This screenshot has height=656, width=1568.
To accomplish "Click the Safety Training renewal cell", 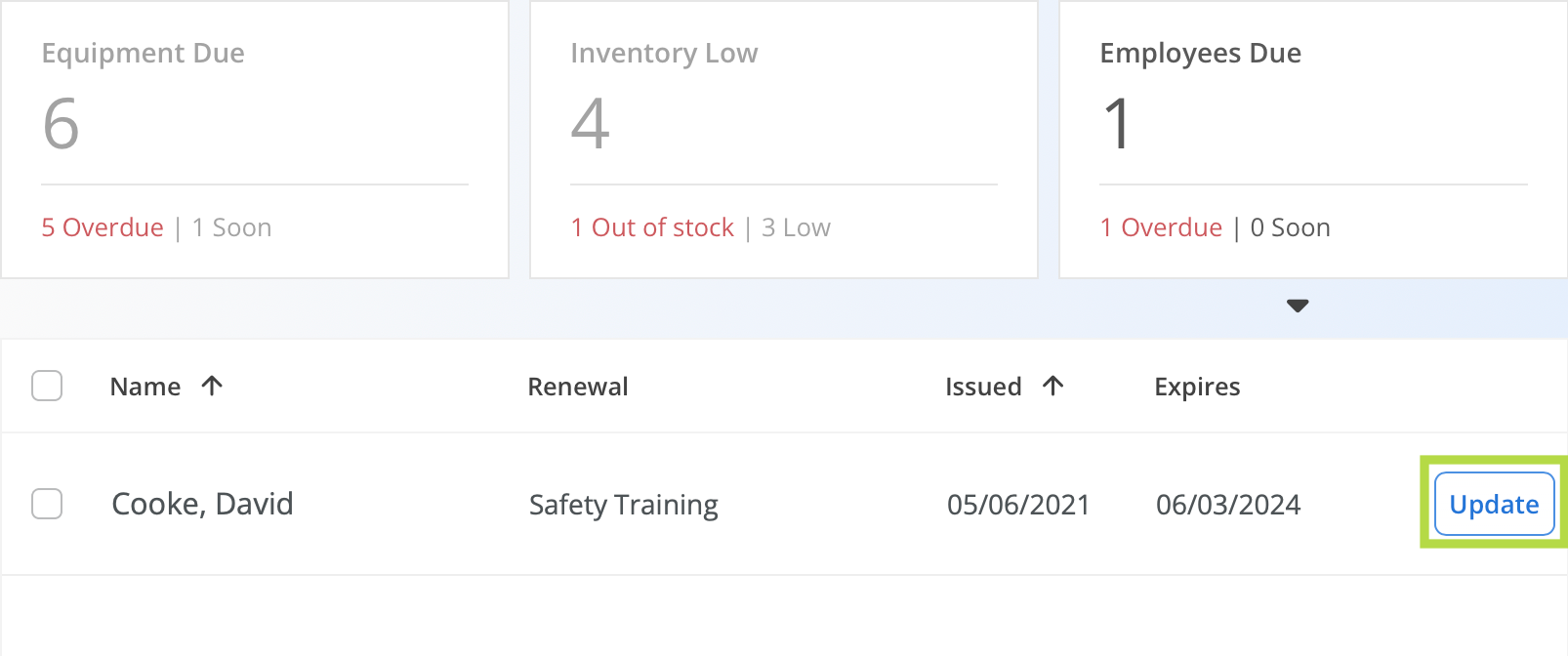I will 624,505.
